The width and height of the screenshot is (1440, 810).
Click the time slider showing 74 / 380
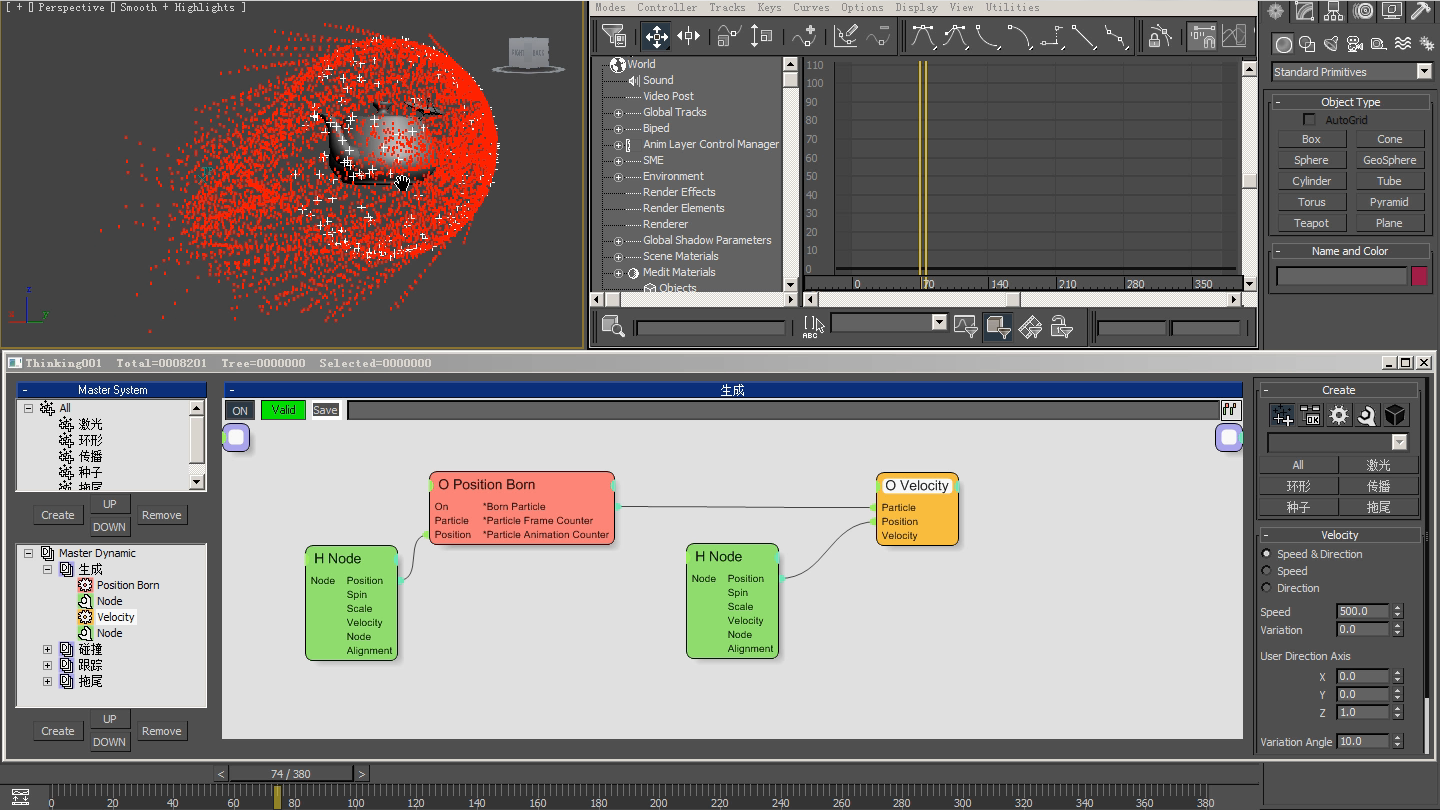point(291,773)
